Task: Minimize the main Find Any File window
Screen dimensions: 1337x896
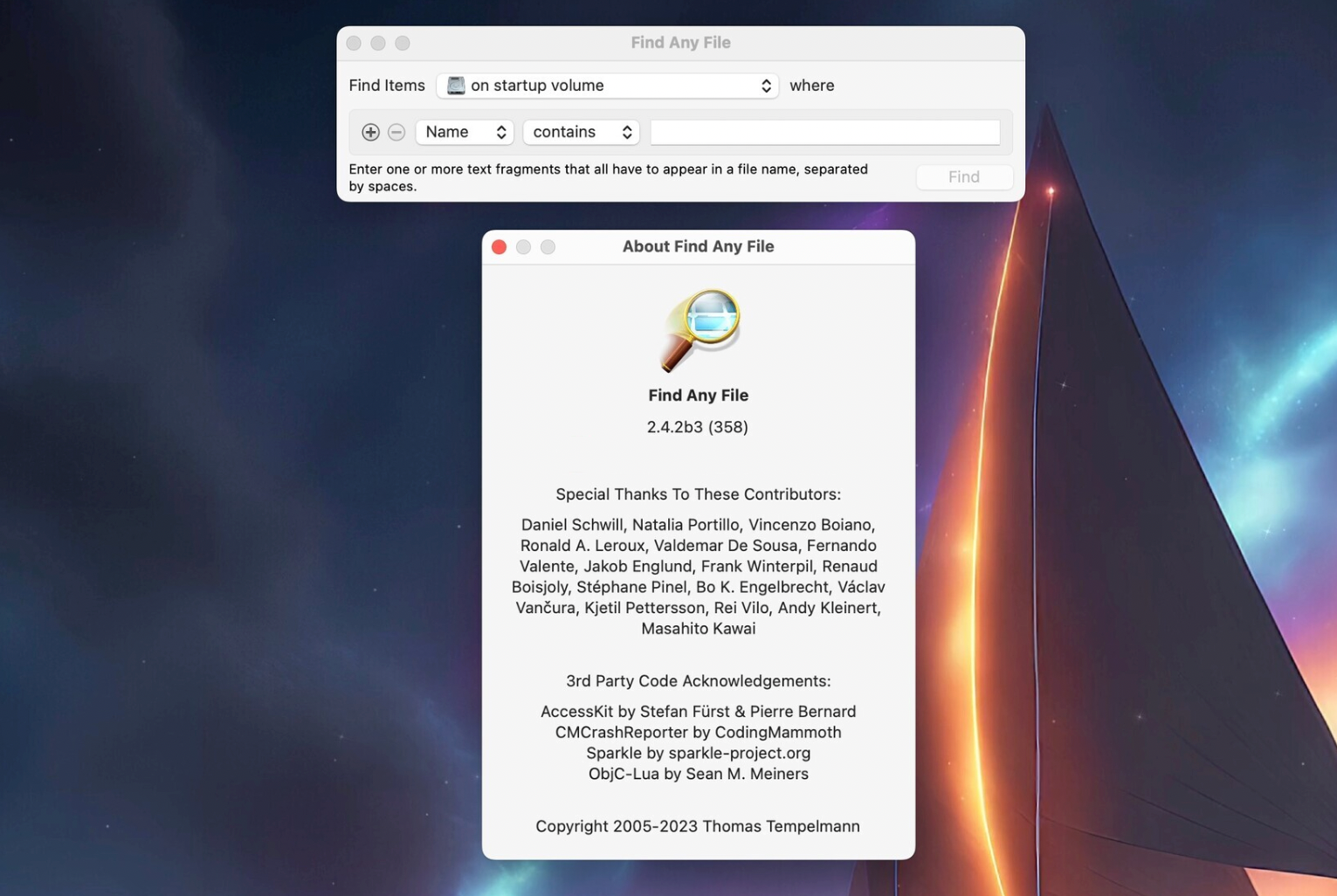Action: tap(378, 43)
